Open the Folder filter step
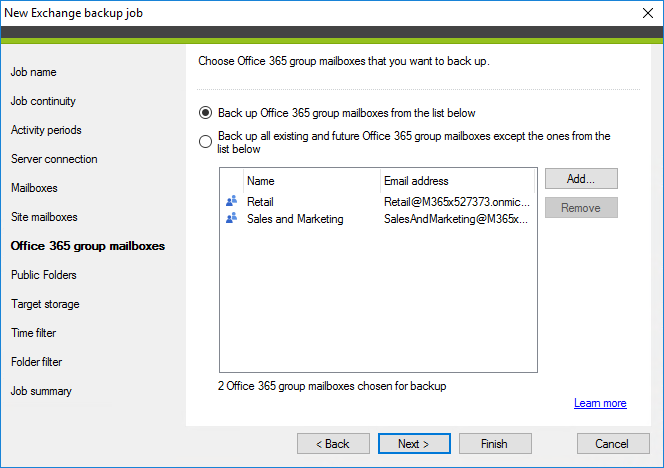Image resolution: width=664 pixels, height=468 pixels. 36,362
